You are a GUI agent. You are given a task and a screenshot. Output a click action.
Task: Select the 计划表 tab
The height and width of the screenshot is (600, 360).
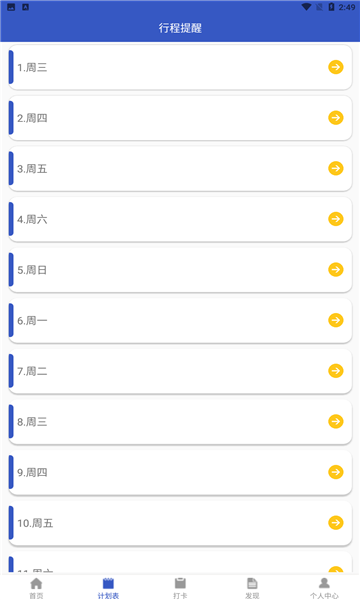tap(108, 588)
